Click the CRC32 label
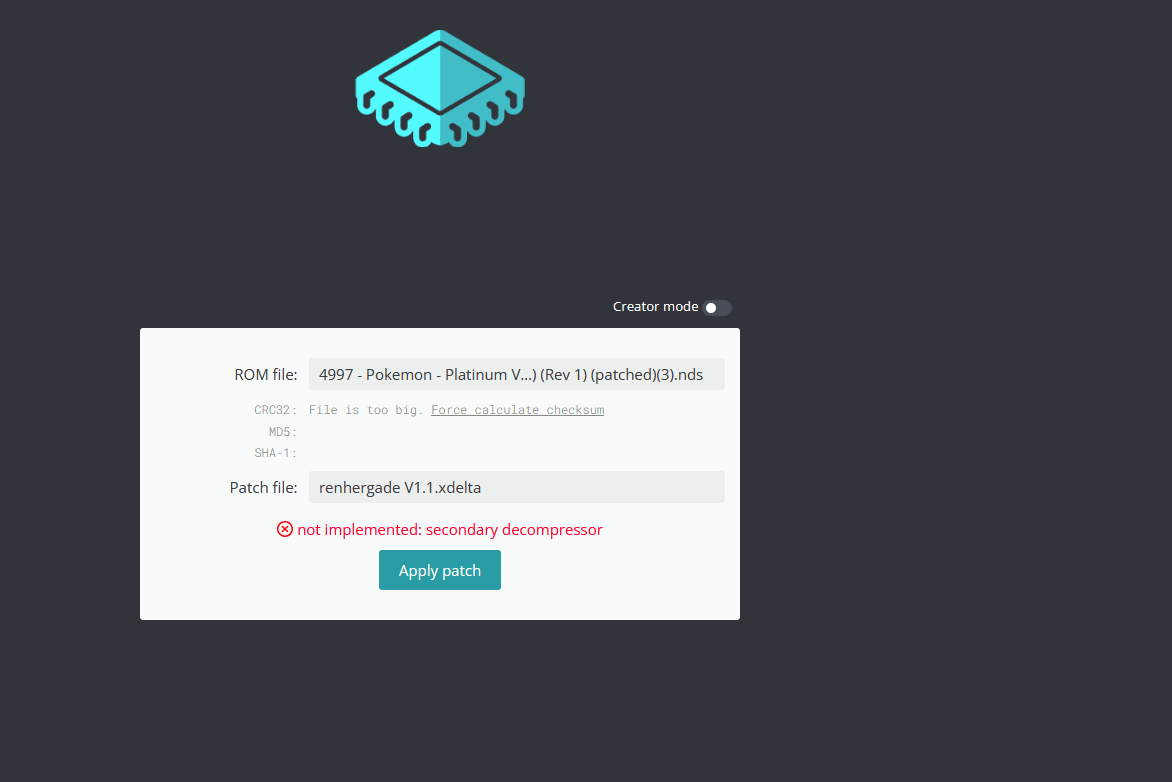The image size is (1172, 782). pyautogui.click(x=275, y=410)
